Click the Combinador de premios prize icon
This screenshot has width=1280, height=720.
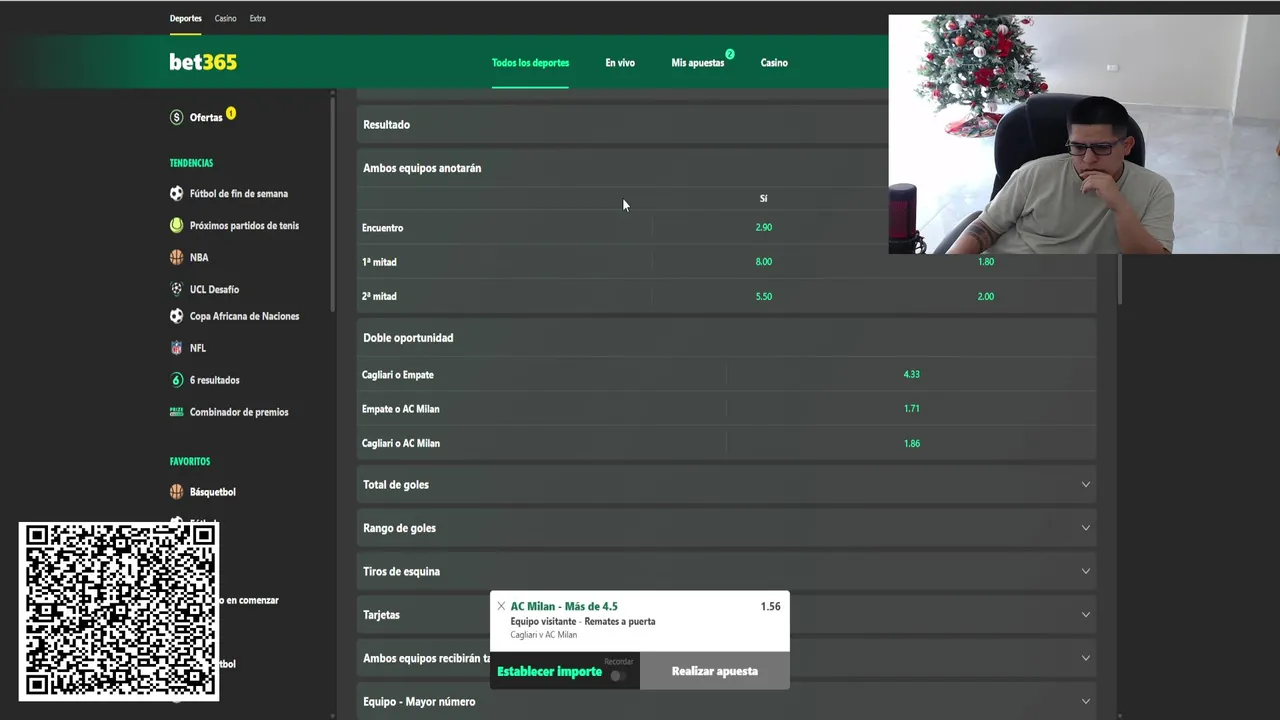pyautogui.click(x=177, y=412)
